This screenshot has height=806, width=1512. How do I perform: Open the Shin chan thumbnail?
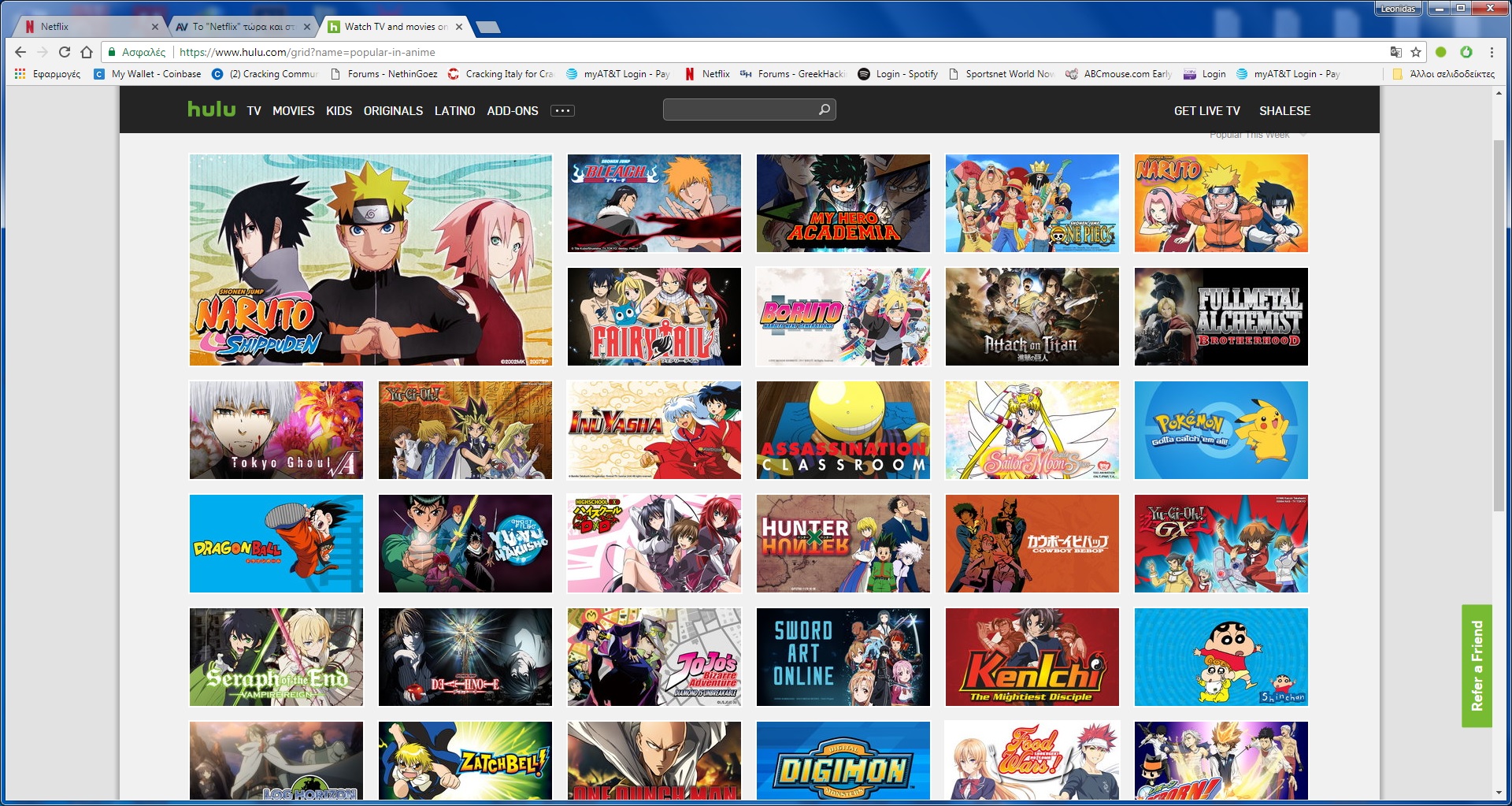pos(1221,657)
